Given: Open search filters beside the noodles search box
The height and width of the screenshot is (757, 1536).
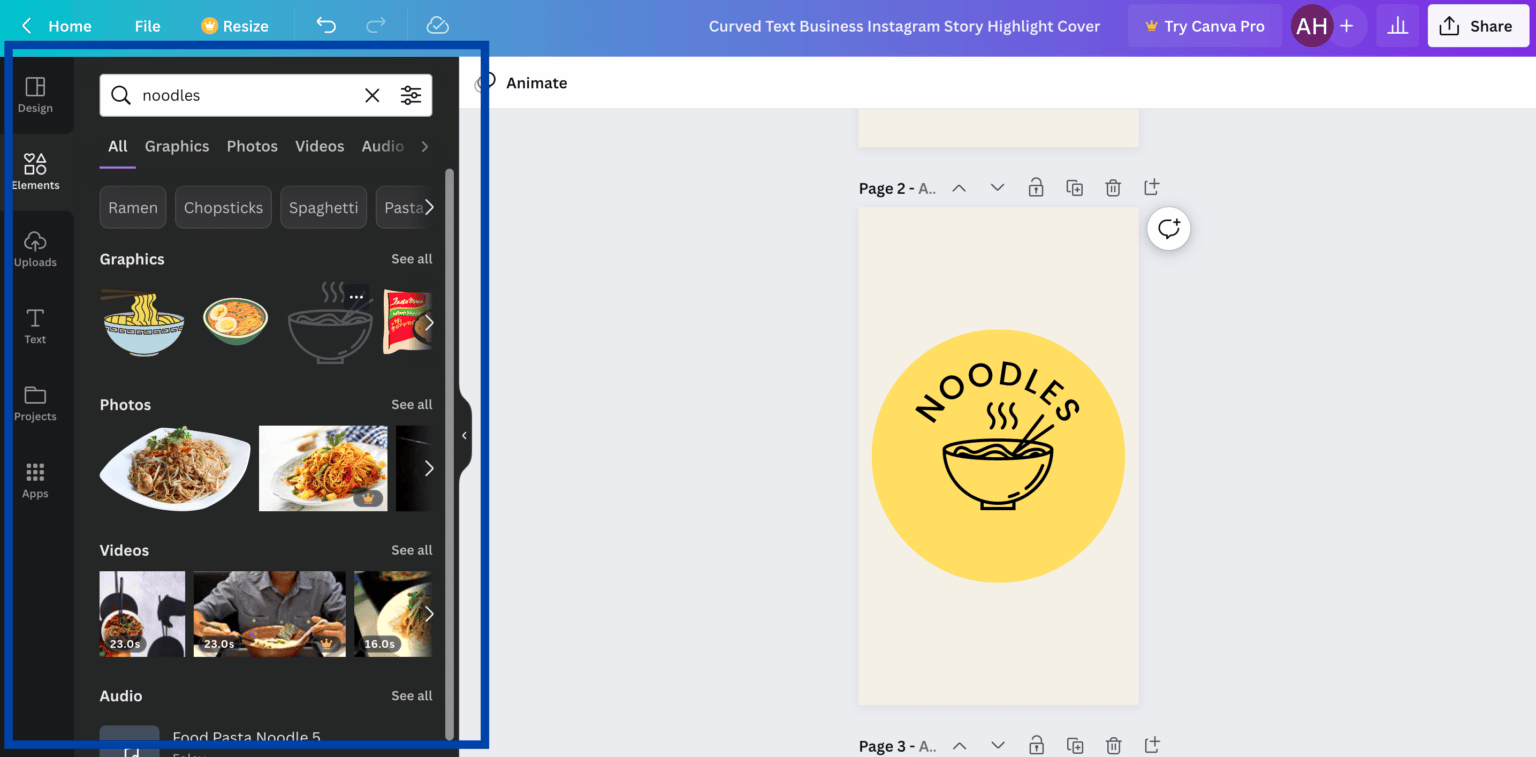Looking at the screenshot, I should (x=411, y=95).
